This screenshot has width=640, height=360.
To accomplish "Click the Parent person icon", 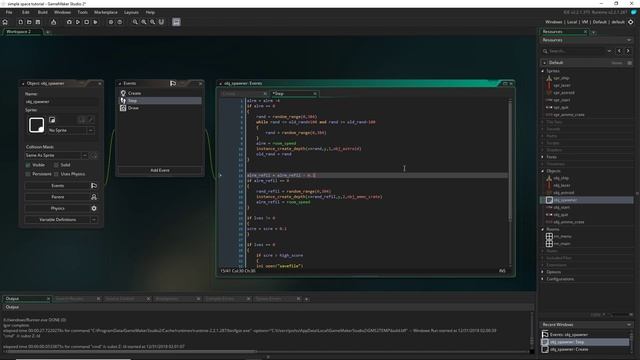I will click(94, 197).
